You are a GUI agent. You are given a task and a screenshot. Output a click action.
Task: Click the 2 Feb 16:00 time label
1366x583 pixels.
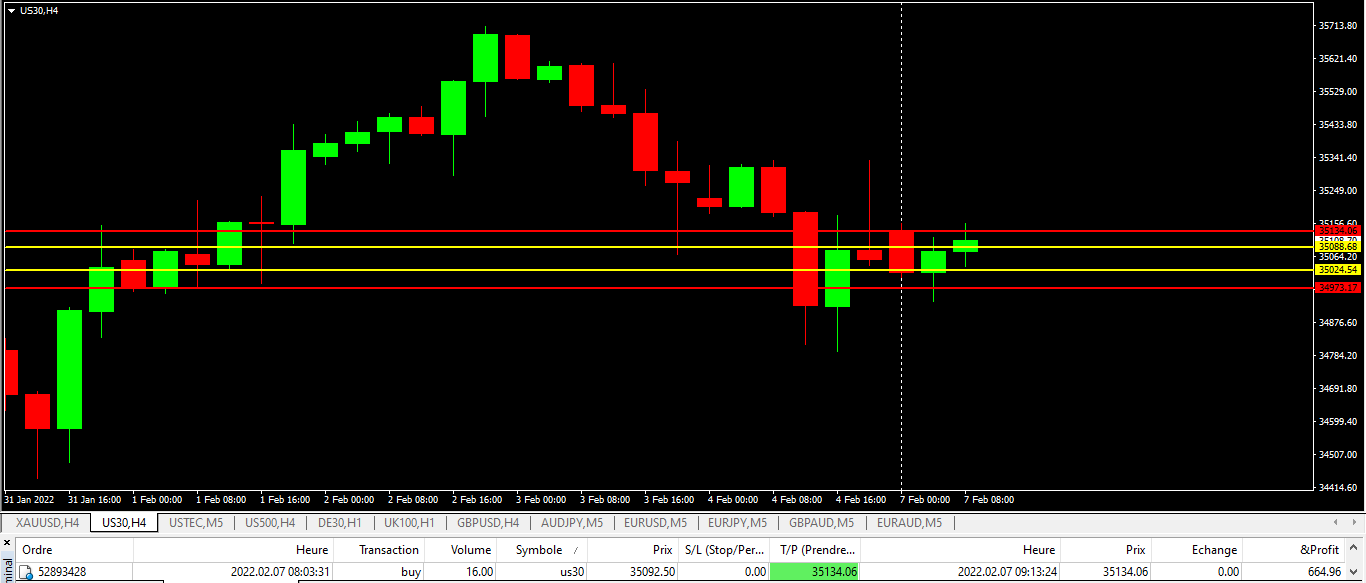coord(477,499)
